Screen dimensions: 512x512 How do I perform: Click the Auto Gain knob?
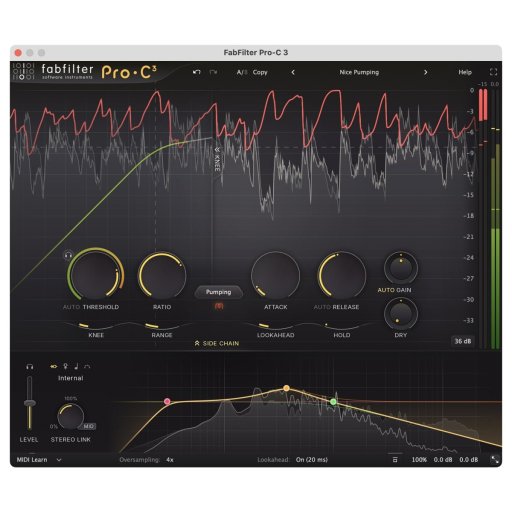tap(401, 268)
